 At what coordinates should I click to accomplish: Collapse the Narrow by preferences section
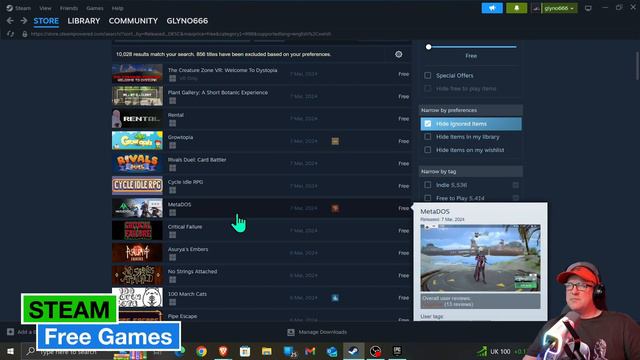coord(471,110)
